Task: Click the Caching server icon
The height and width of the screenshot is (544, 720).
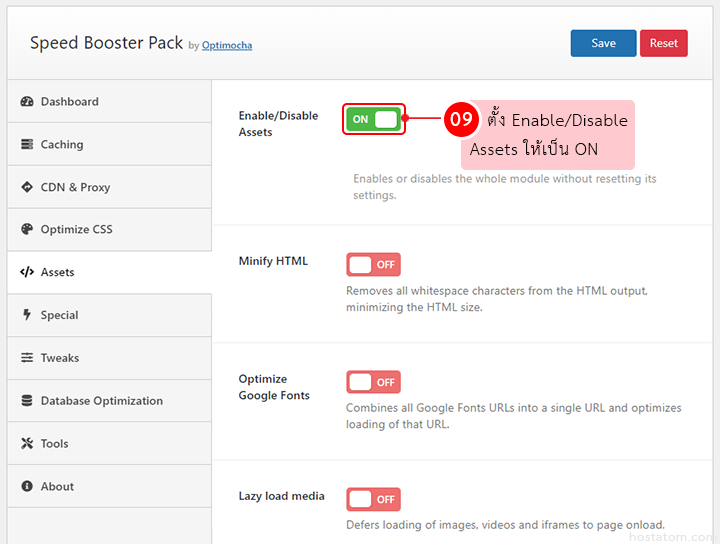Action: pos(27,145)
